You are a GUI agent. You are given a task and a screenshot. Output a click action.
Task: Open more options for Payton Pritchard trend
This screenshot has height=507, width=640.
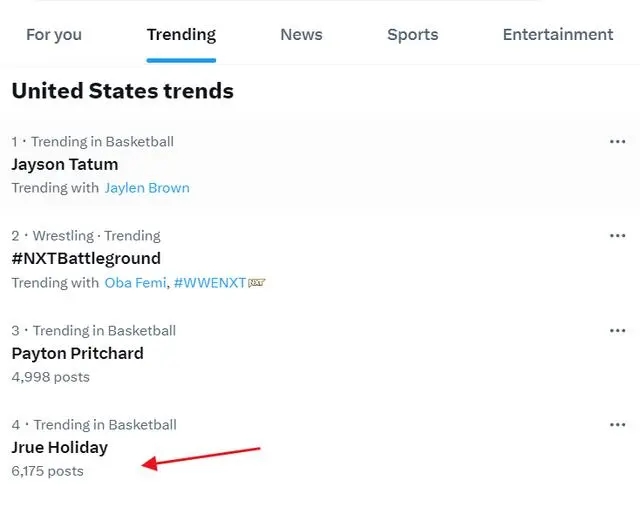point(617,331)
